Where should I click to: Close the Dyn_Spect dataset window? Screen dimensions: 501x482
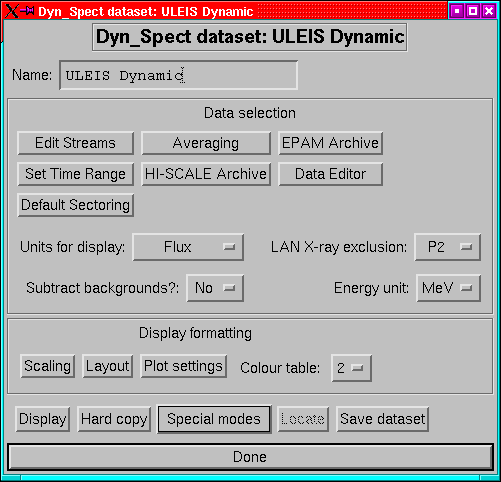point(489,11)
